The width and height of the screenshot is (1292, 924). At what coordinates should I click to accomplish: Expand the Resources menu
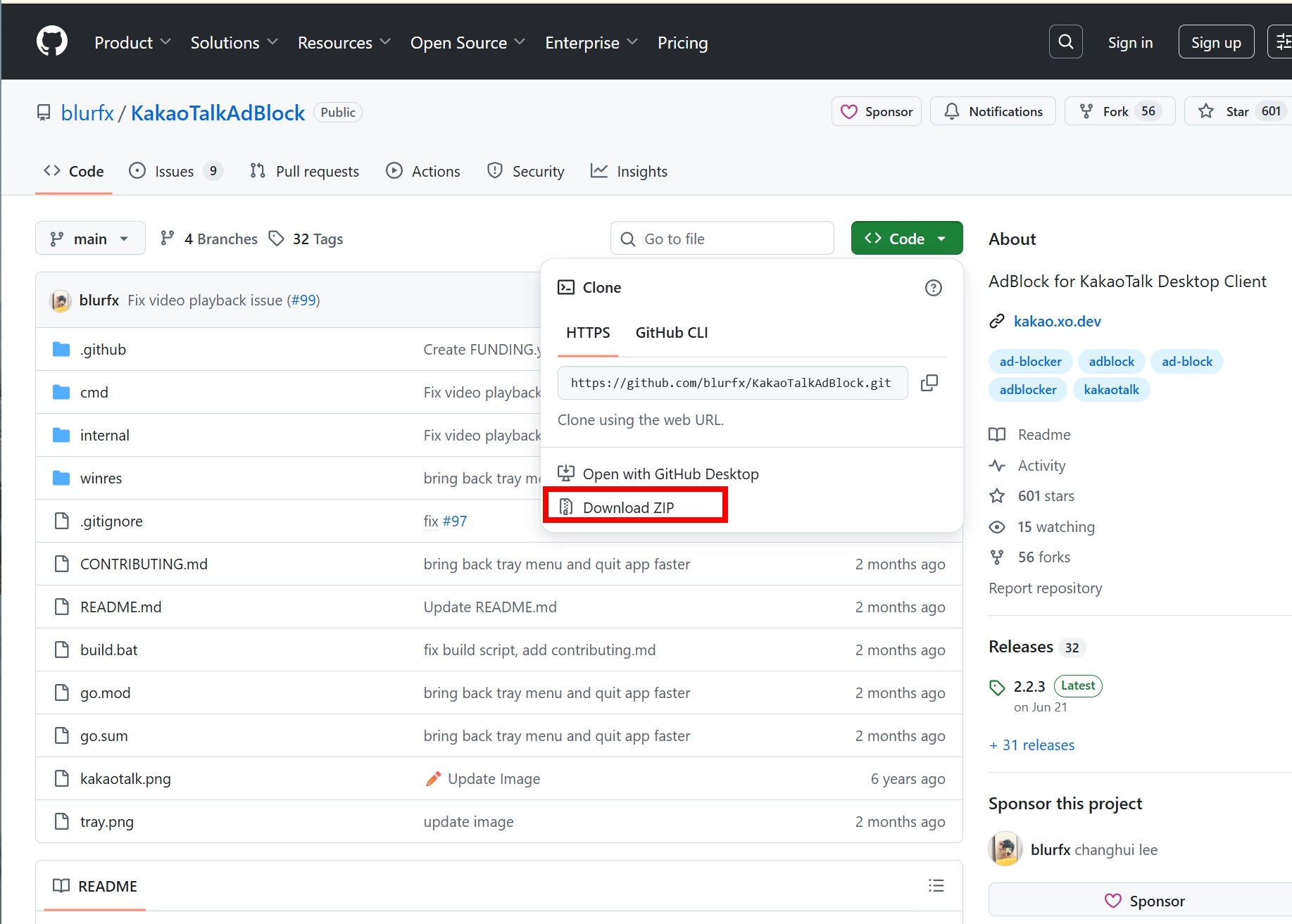click(x=344, y=43)
